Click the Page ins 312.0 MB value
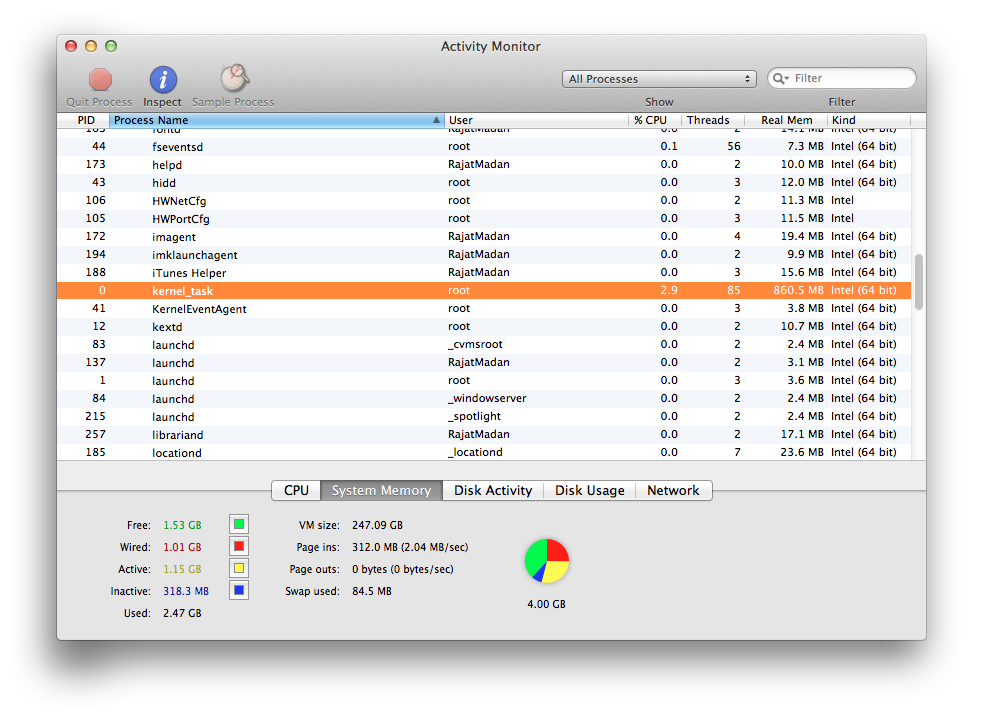 (x=410, y=547)
